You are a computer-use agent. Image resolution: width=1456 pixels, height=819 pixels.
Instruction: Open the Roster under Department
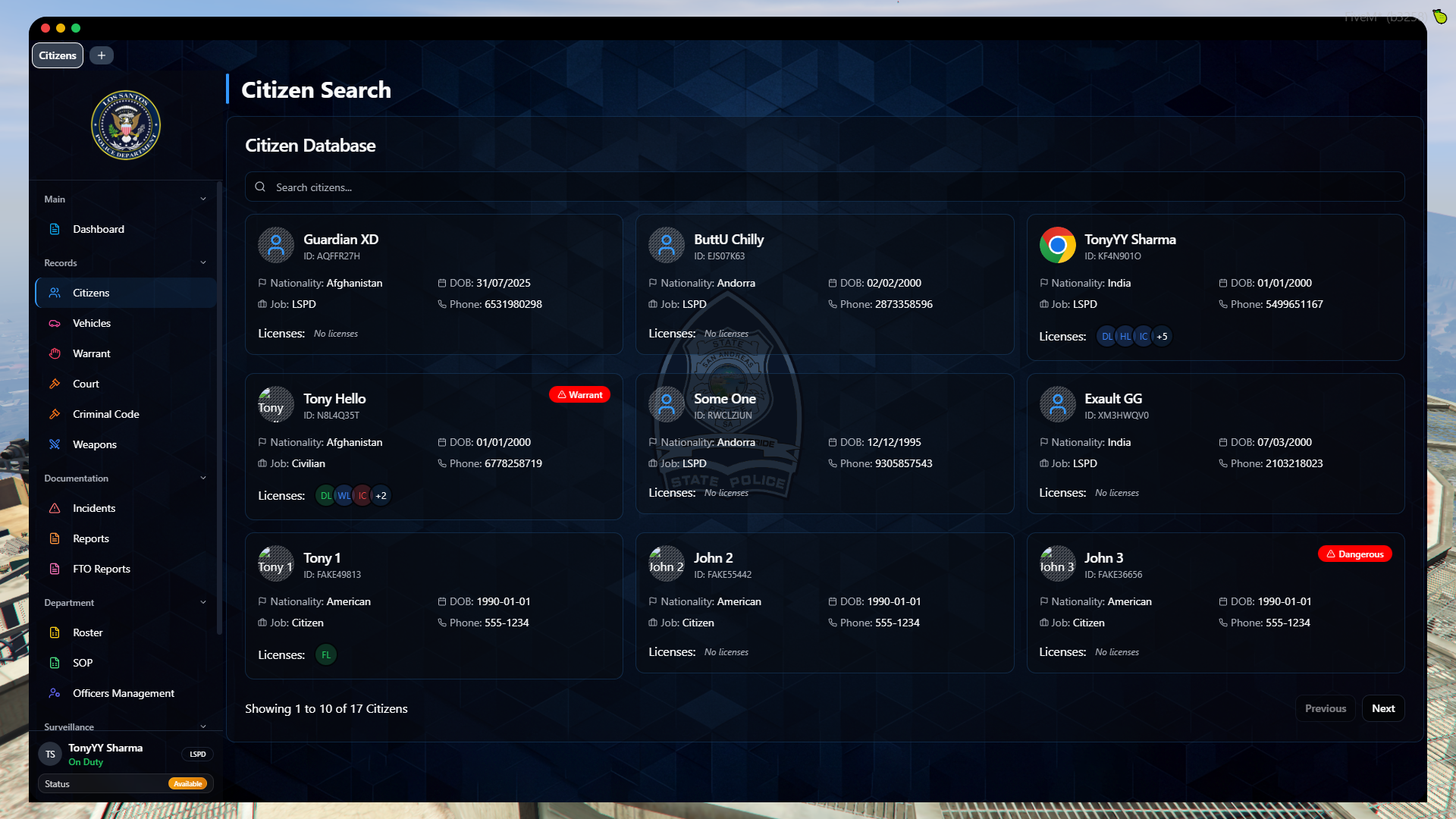87,632
